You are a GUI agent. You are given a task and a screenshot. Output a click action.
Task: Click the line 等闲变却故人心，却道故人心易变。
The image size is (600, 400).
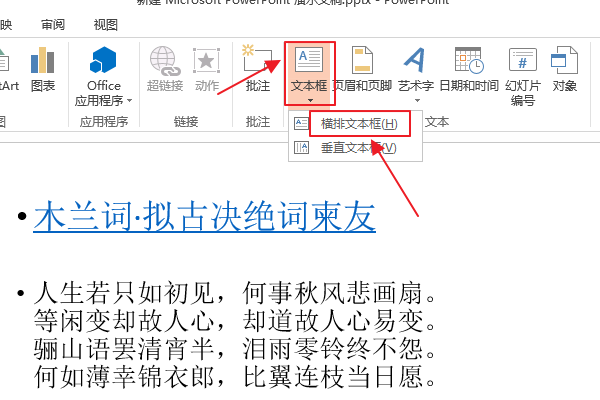point(235,321)
